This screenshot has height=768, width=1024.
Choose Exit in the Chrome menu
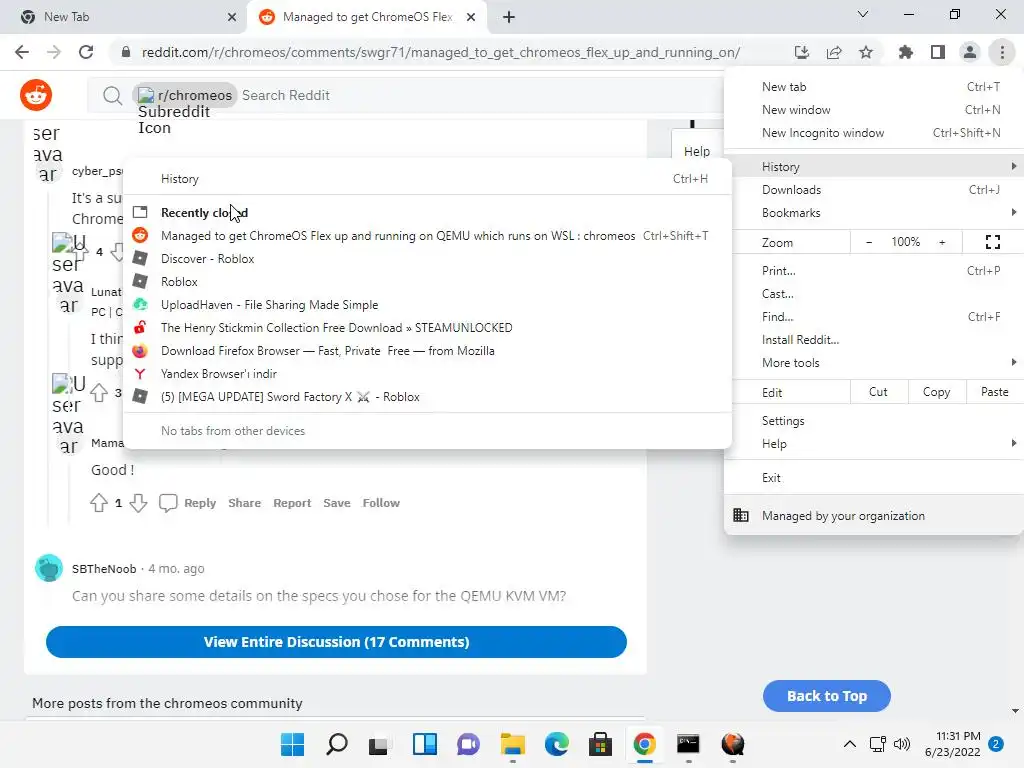[x=873, y=478]
